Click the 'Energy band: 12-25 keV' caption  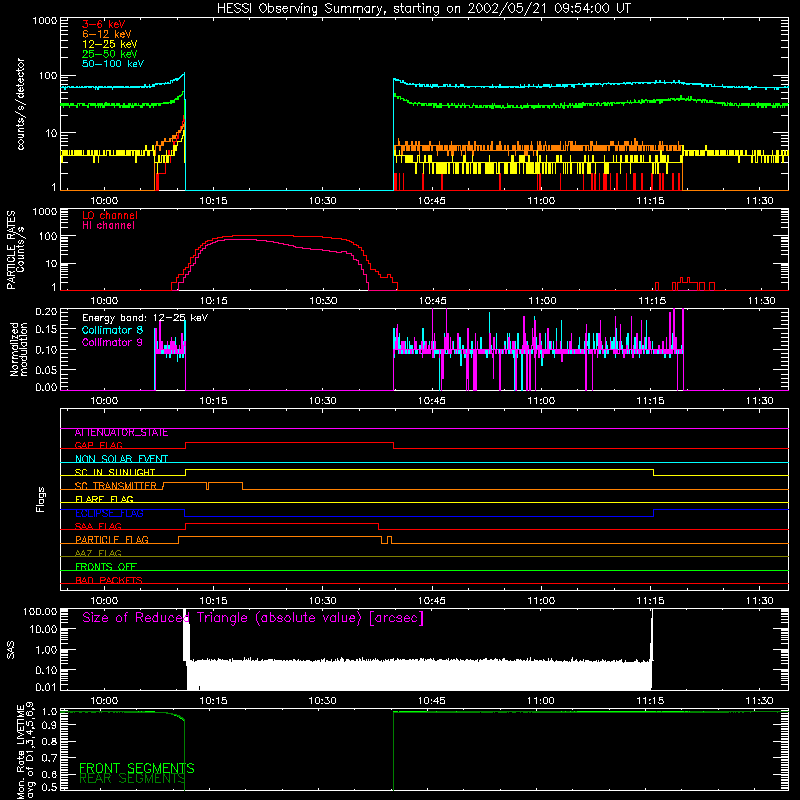click(145, 318)
